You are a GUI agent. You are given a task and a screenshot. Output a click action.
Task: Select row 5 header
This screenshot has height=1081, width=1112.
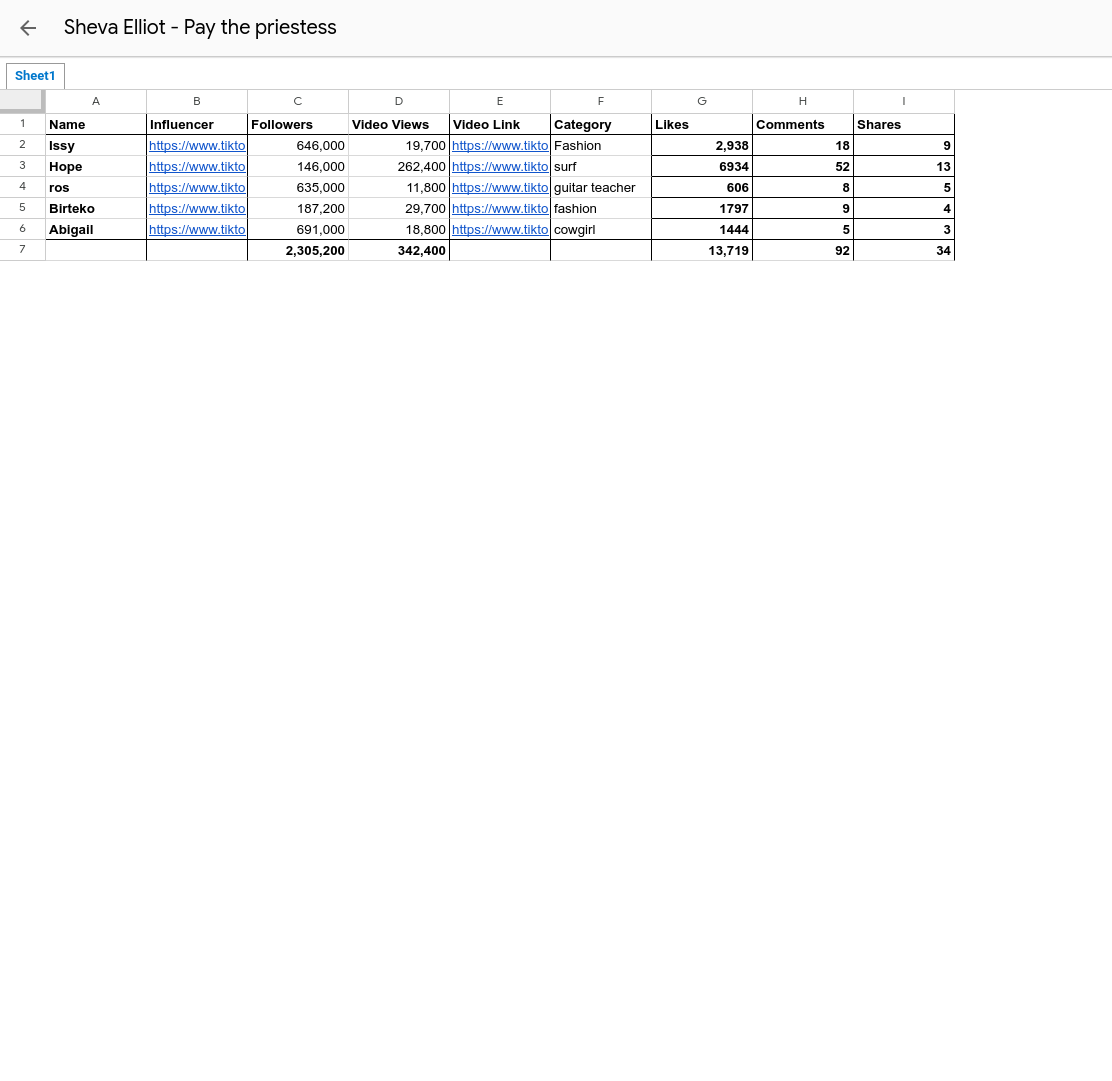(x=23, y=208)
